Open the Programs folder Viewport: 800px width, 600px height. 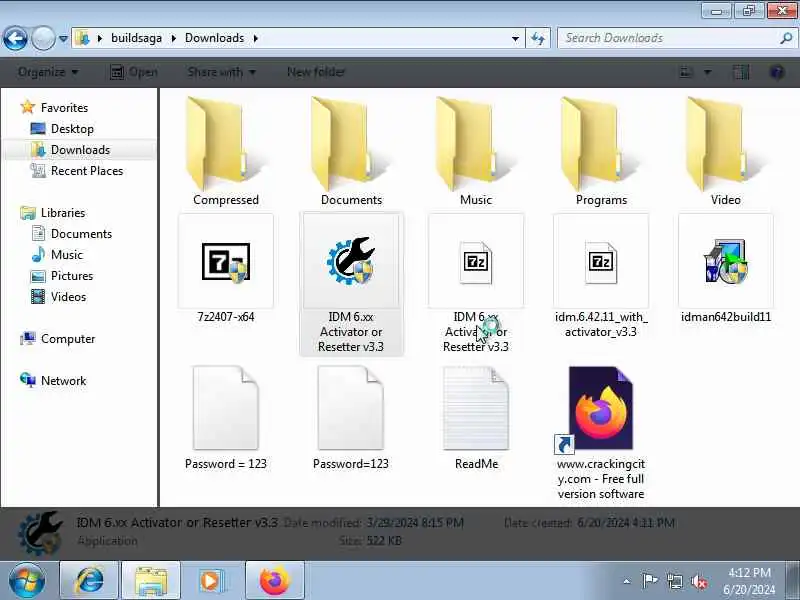point(601,152)
